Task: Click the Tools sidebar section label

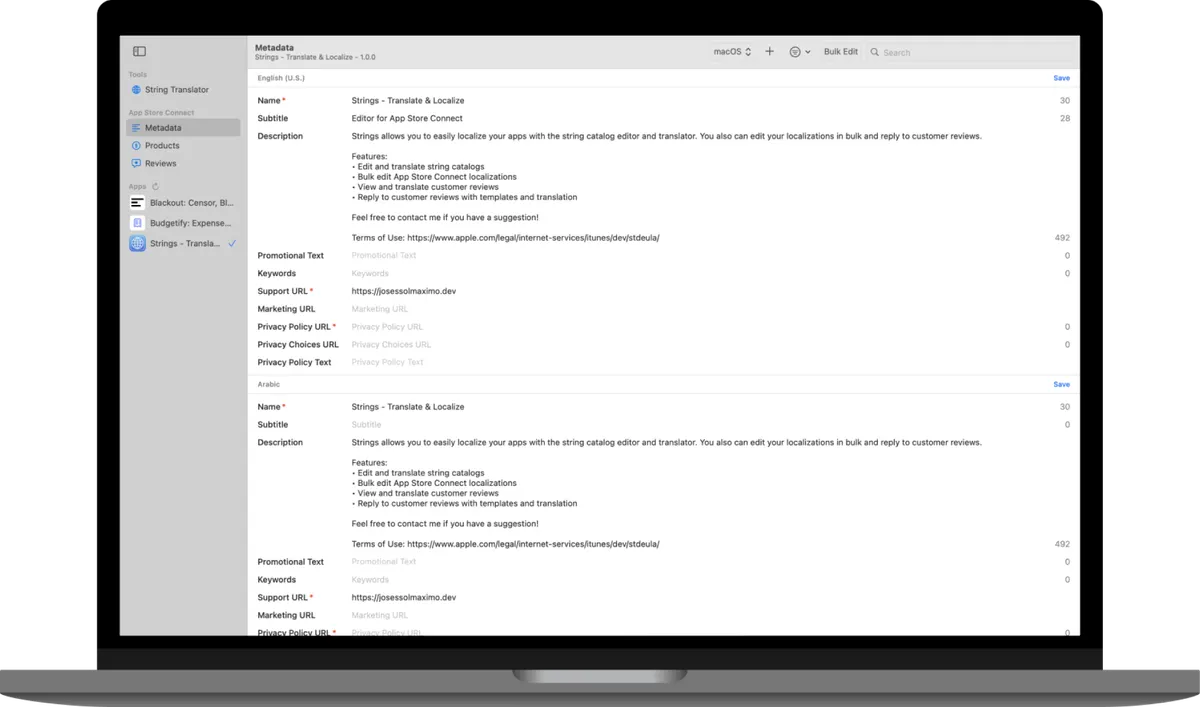Action: coord(138,75)
